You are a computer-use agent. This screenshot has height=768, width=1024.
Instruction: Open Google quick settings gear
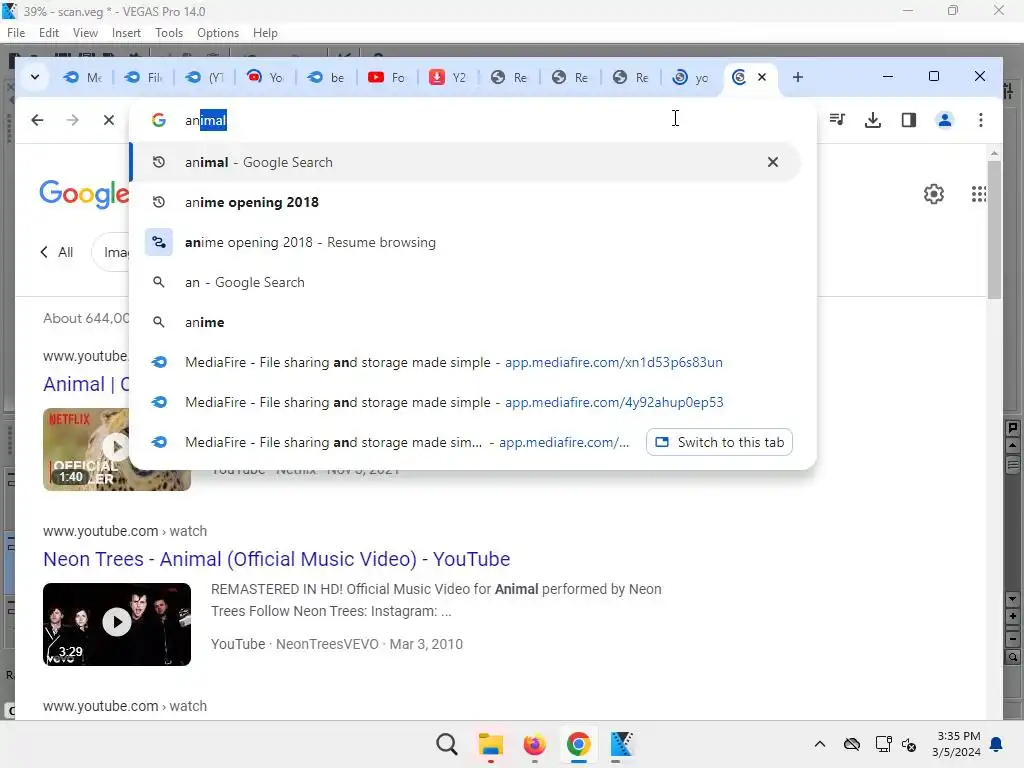(x=933, y=194)
